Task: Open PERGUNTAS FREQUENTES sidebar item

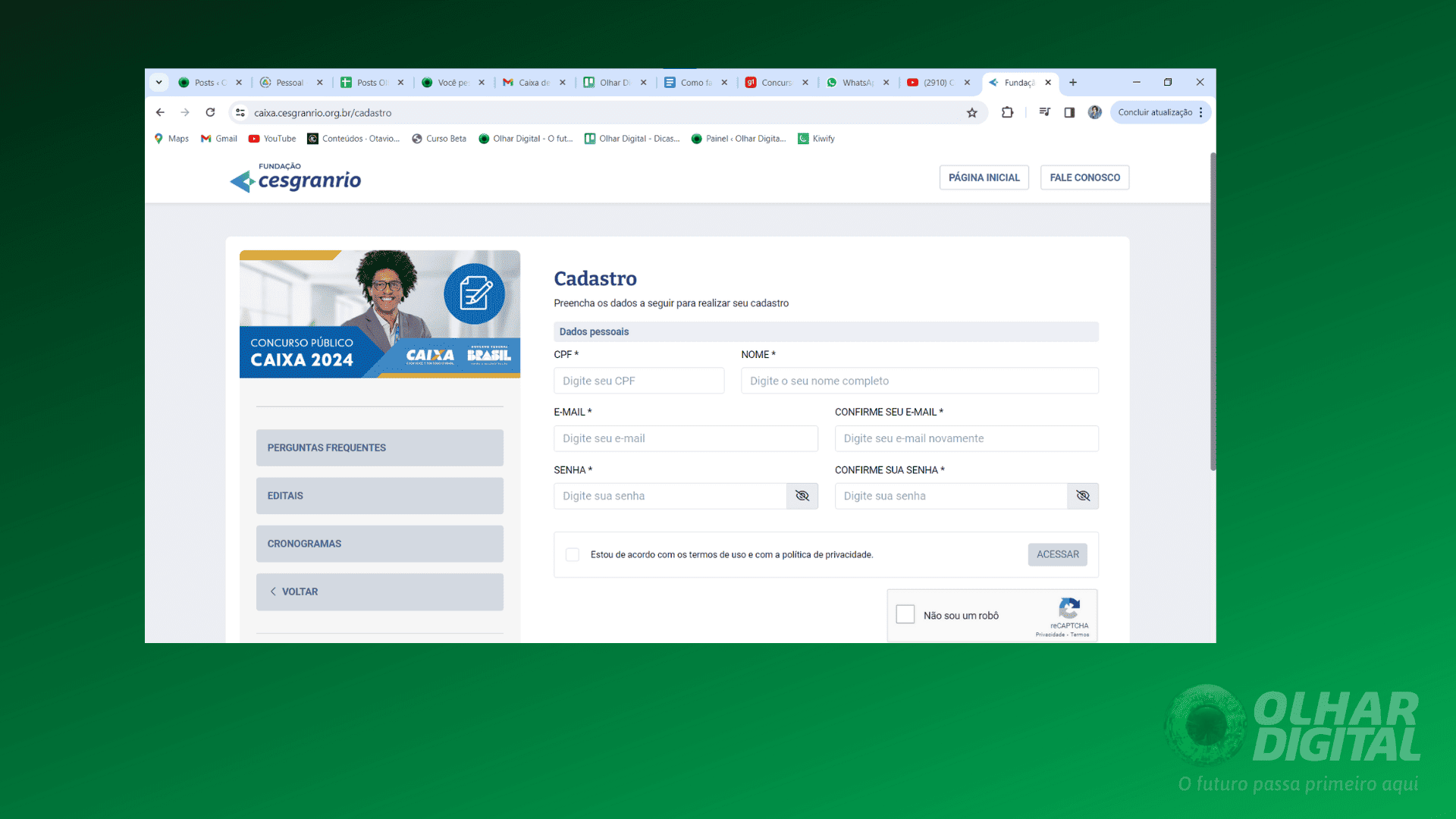Action: click(x=380, y=448)
